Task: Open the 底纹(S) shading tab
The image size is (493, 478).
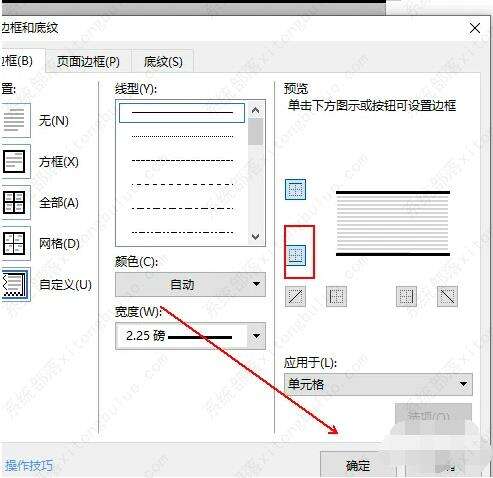Action: click(163, 61)
